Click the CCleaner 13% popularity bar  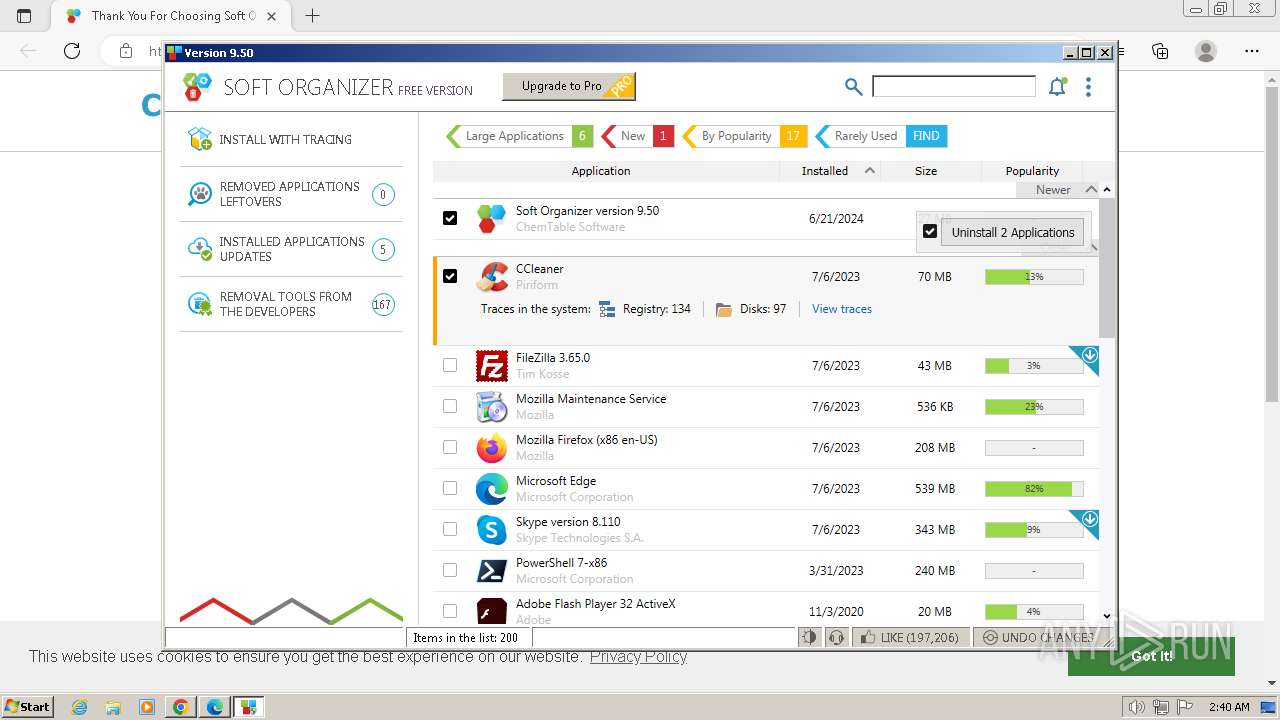1034,277
